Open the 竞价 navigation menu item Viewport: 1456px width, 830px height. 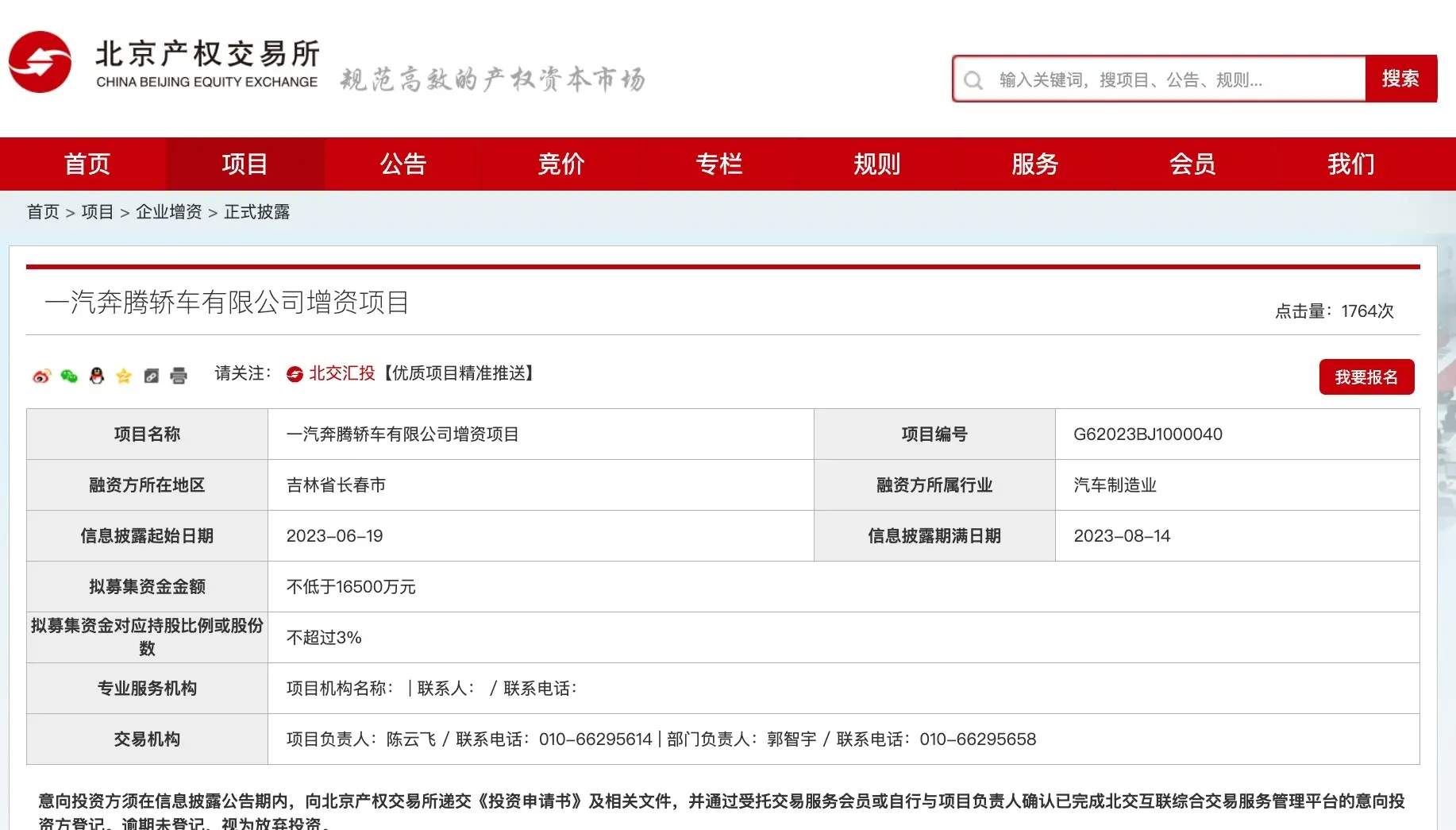tap(561, 164)
